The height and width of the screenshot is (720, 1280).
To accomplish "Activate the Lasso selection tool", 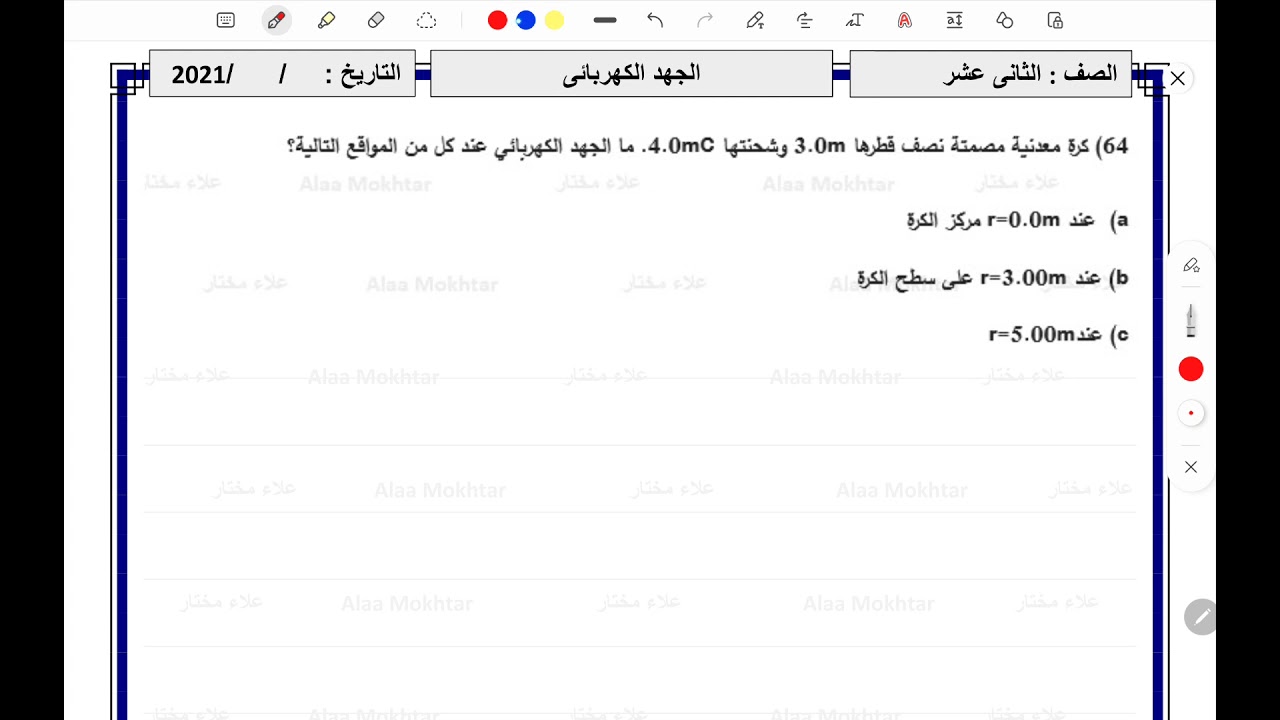I will pyautogui.click(x=426, y=20).
